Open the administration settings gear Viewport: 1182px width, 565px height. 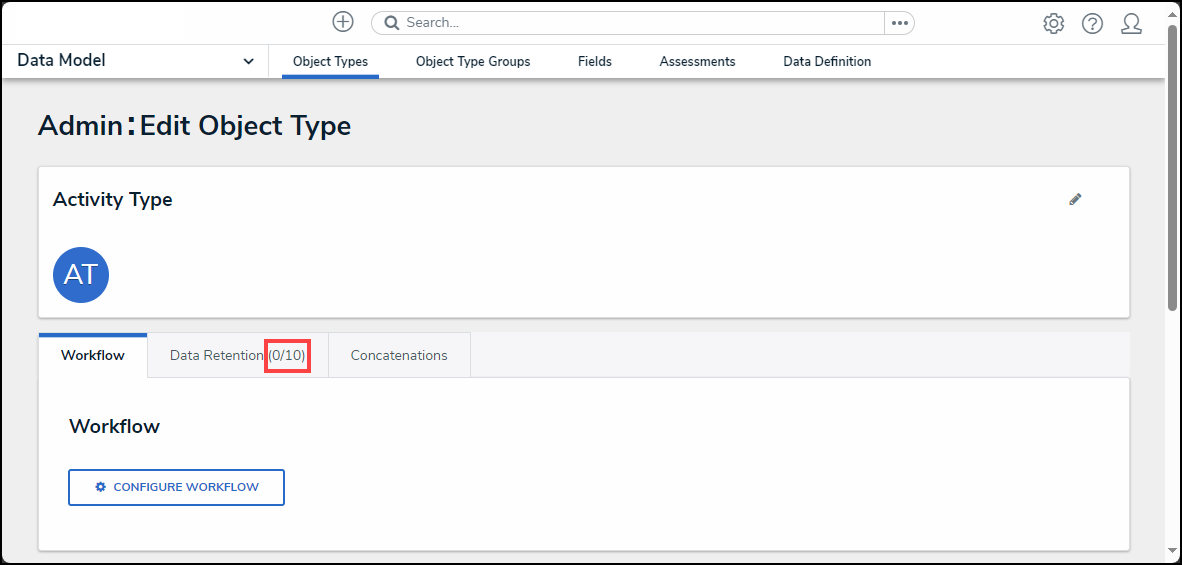pyautogui.click(x=1053, y=23)
